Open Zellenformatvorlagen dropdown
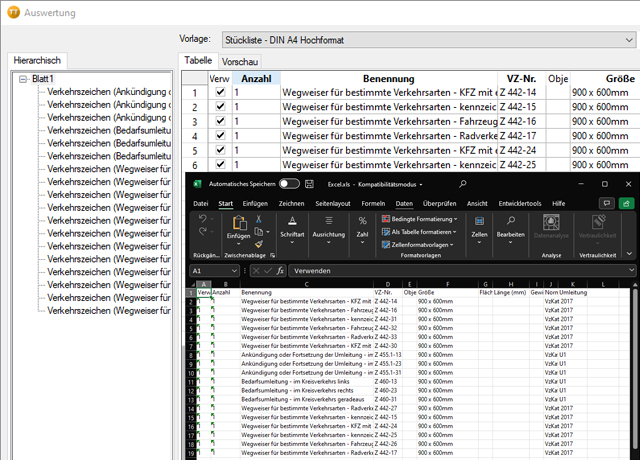This screenshot has width=640, height=460. pyautogui.click(x=417, y=244)
